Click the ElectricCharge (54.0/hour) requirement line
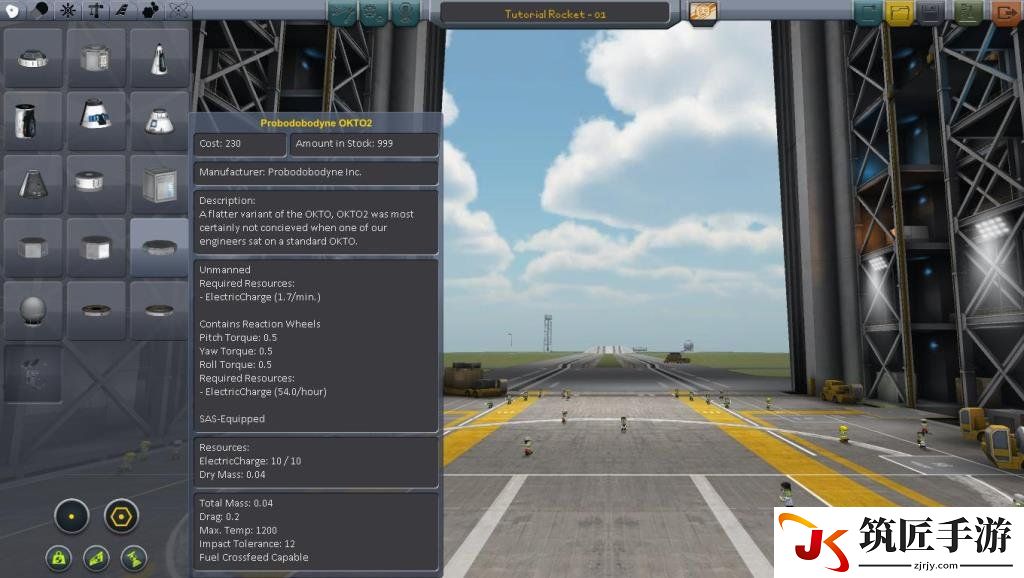 [x=263, y=392]
